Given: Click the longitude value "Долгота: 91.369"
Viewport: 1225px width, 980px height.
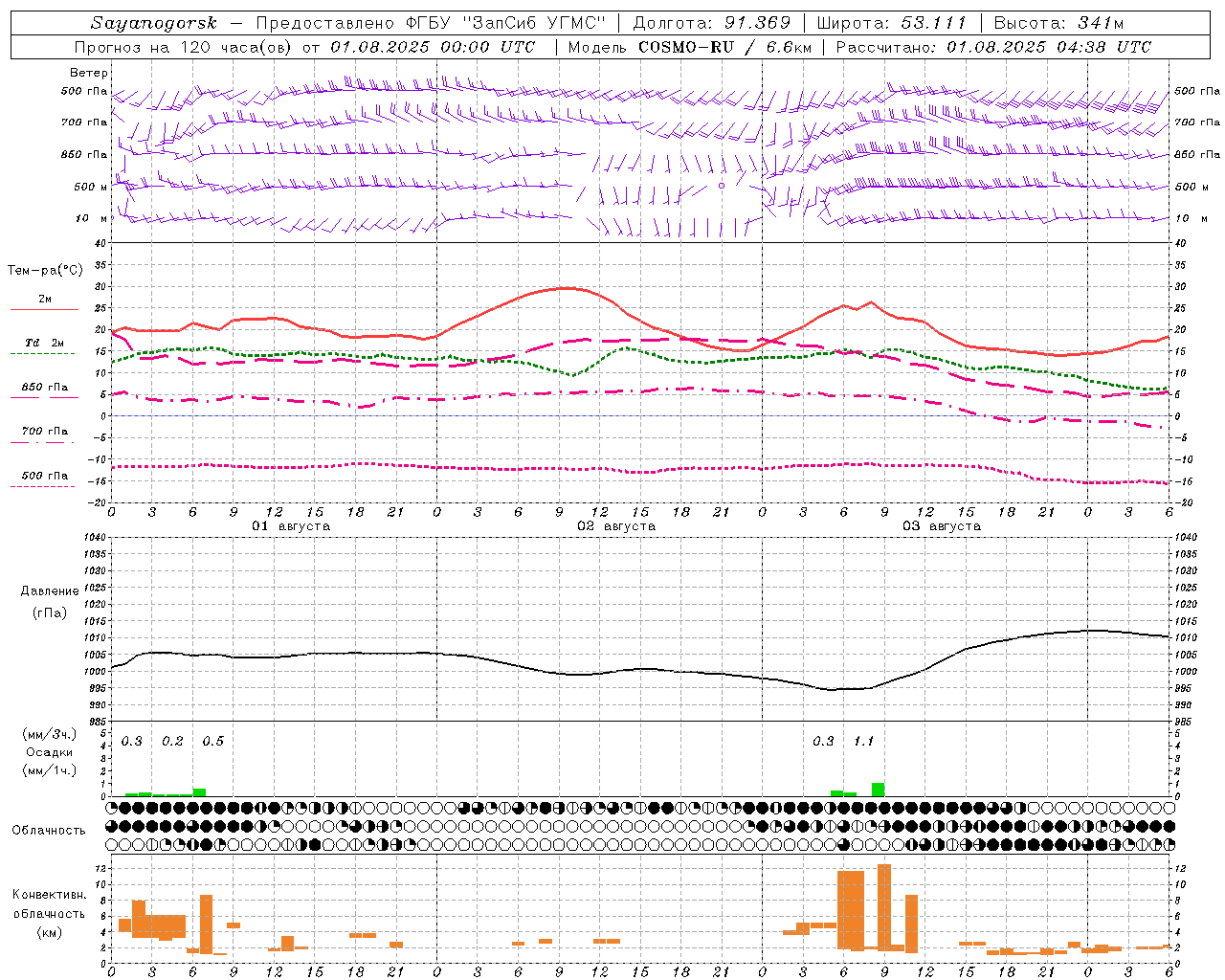Looking at the screenshot, I should 711,23.
